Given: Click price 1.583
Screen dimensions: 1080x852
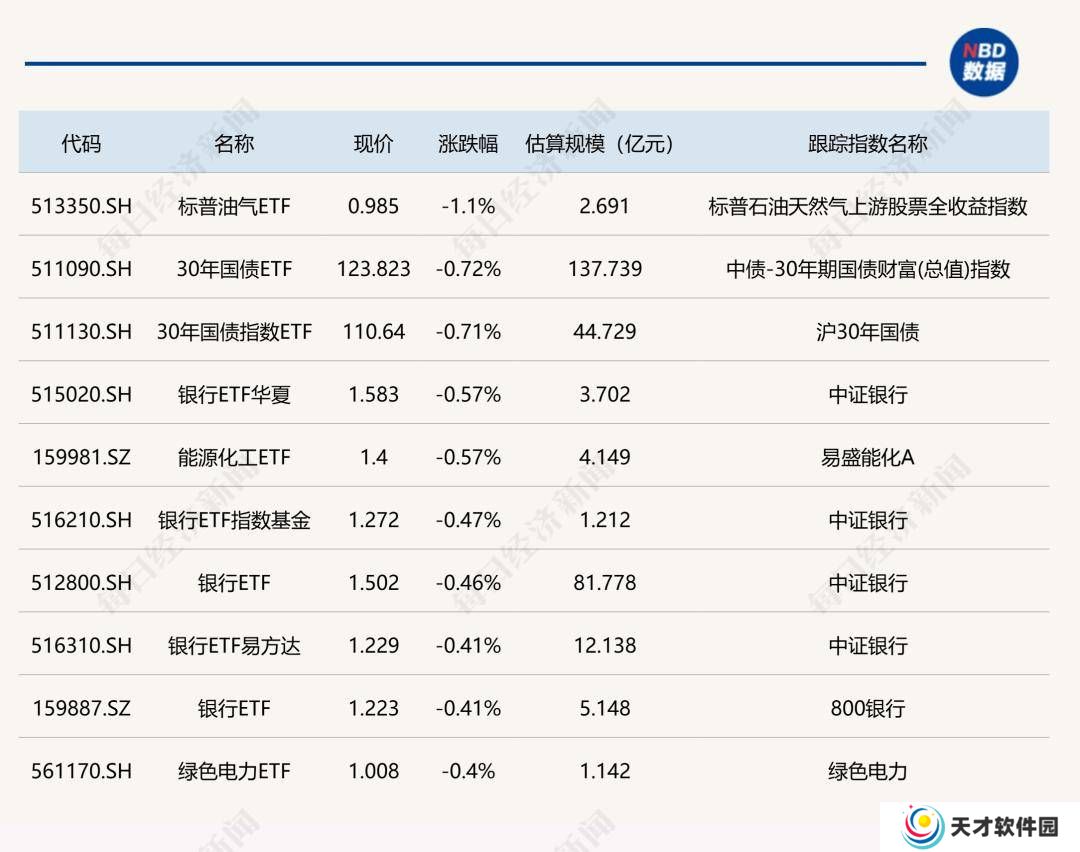Looking at the screenshot, I should click(373, 394).
